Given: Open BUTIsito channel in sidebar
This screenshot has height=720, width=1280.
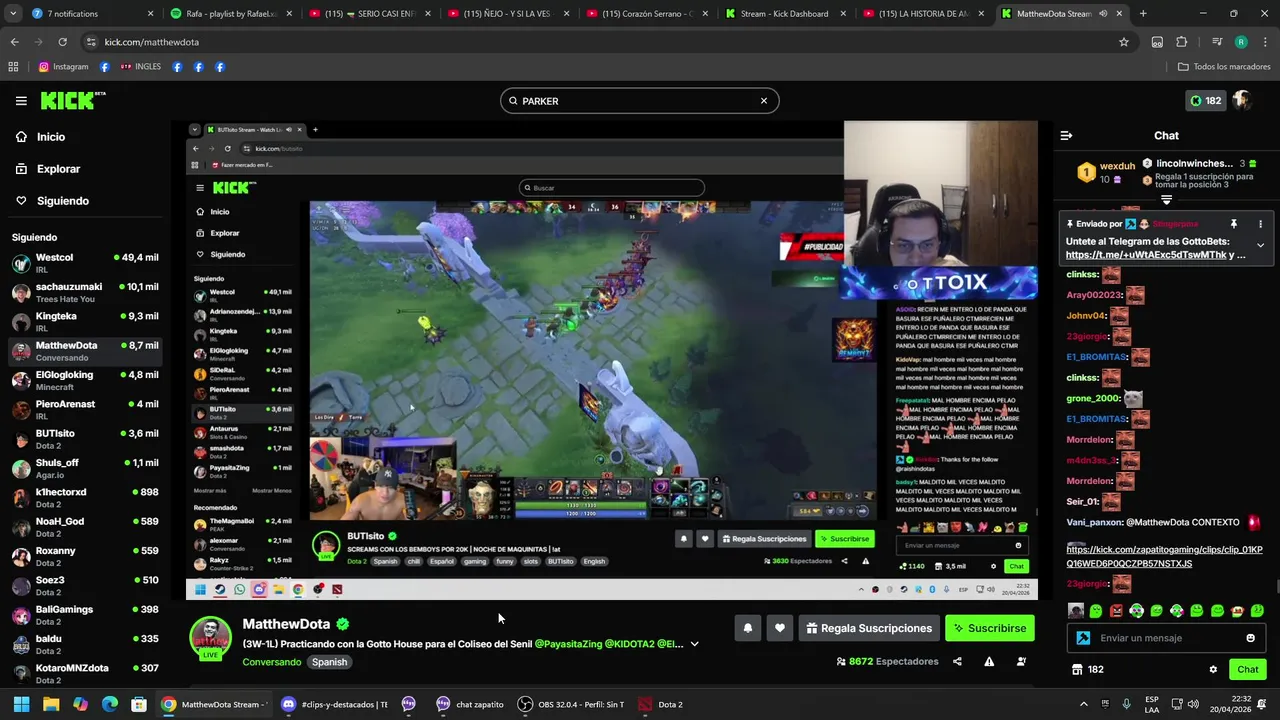Looking at the screenshot, I should 86,439.
